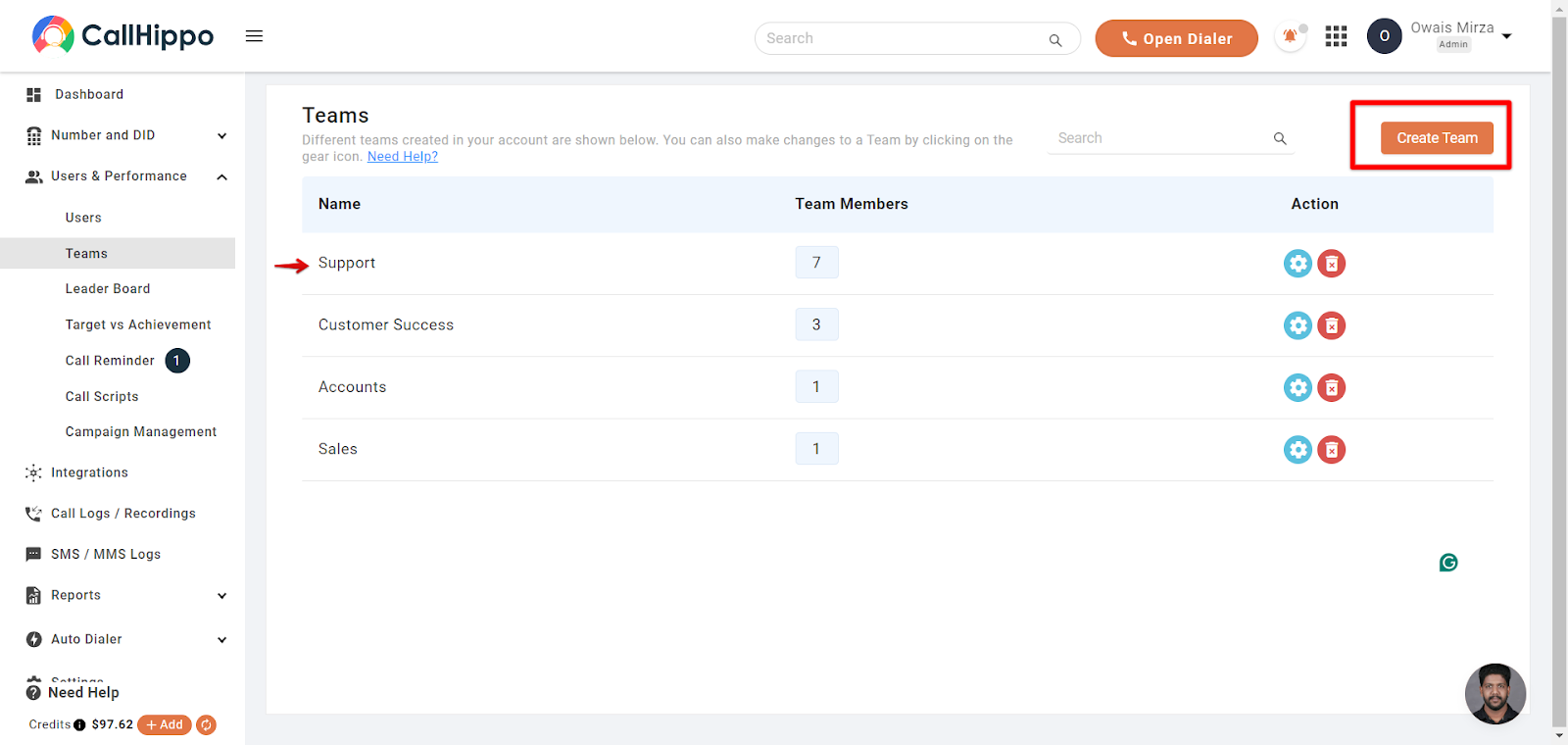Click the SMS / MMS Logs message icon
Screen dimensions: 1568x745
pos(33,555)
